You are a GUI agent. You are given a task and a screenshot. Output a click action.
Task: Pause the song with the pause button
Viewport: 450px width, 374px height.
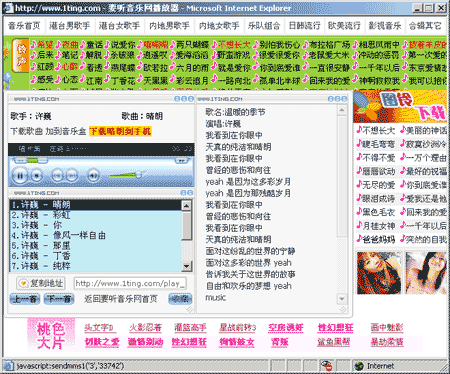click(20, 175)
